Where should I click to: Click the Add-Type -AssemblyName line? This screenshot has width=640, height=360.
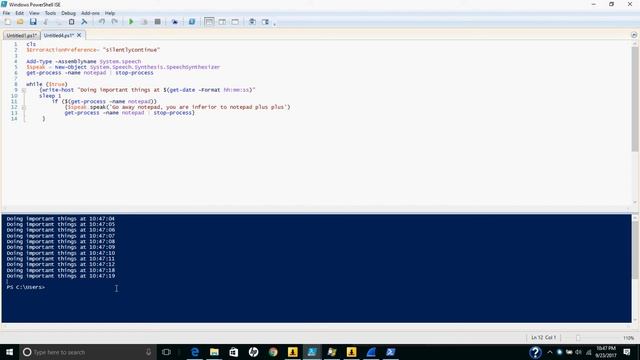pos(84,61)
